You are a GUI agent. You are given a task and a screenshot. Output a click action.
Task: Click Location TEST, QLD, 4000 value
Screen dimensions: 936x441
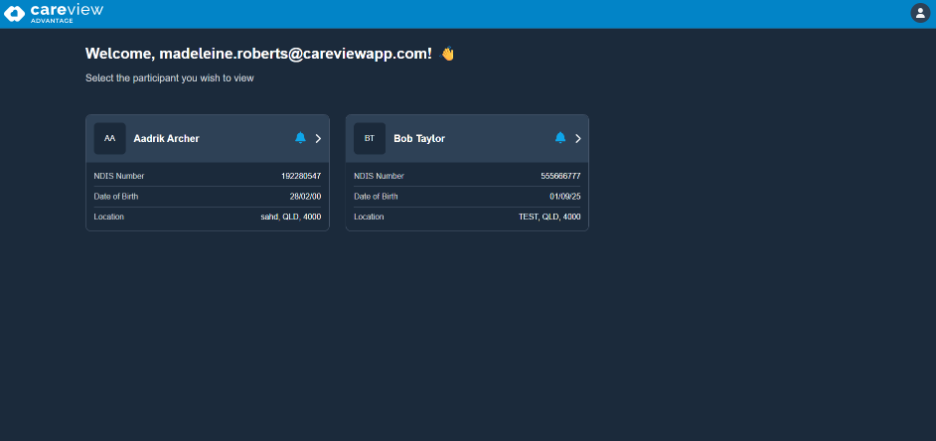pyautogui.click(x=549, y=216)
